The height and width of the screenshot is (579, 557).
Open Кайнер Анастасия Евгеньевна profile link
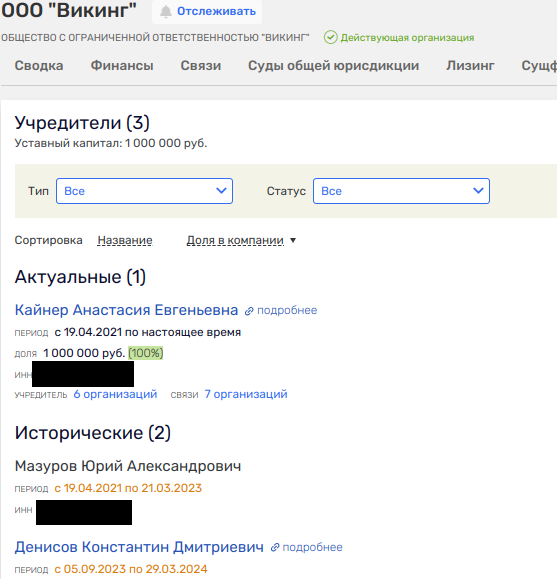click(126, 310)
